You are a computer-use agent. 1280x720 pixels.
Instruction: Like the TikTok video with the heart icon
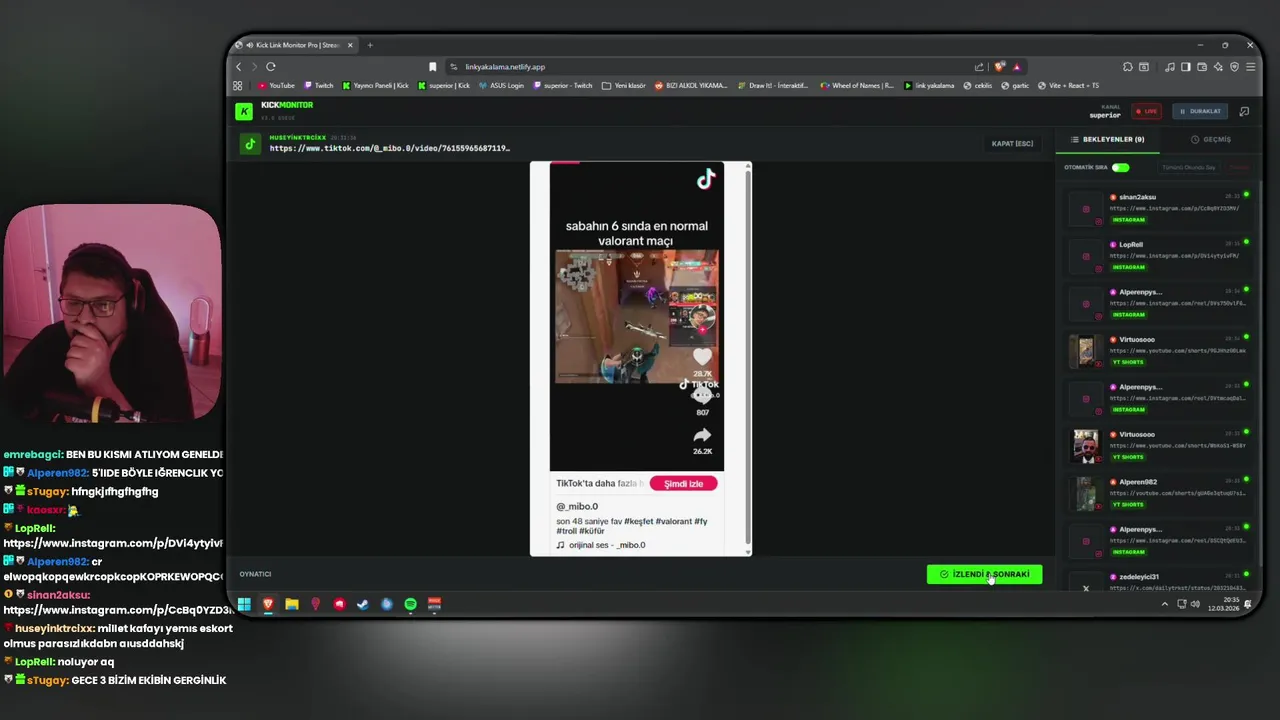click(702, 357)
